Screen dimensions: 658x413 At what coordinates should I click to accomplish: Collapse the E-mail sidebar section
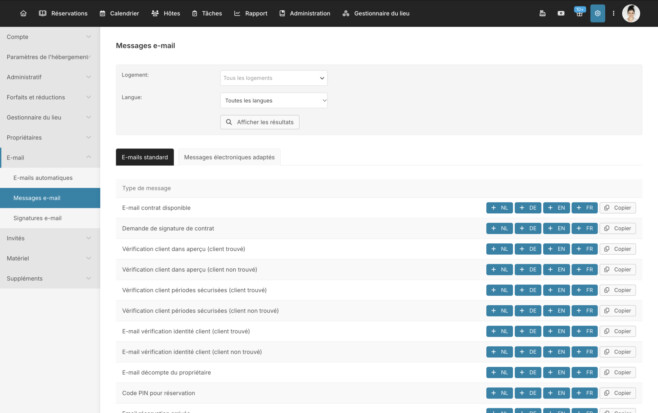(50, 158)
